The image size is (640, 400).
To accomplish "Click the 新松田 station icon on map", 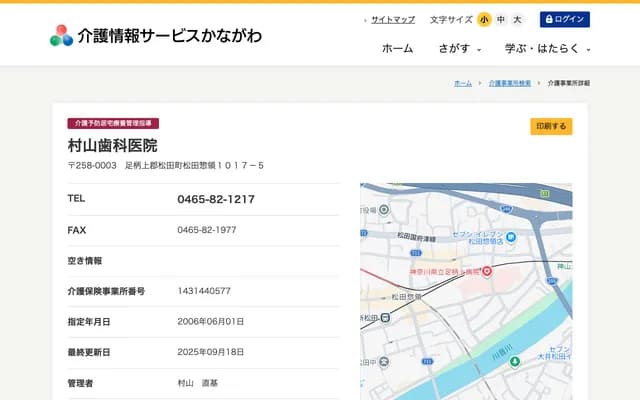I will (385, 318).
